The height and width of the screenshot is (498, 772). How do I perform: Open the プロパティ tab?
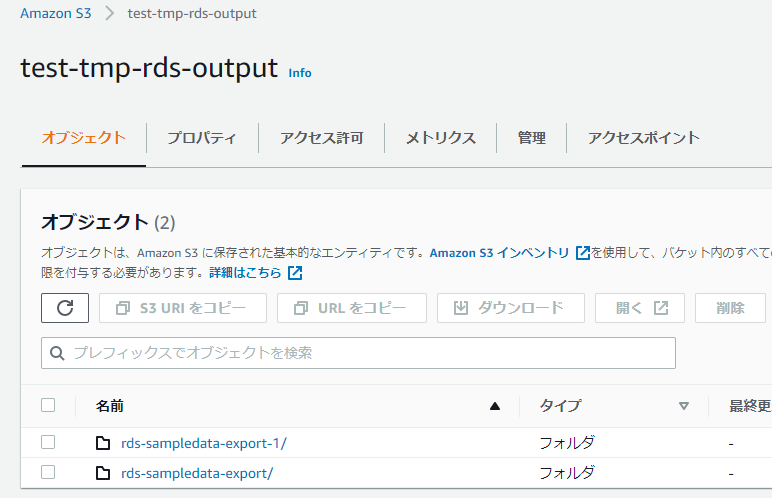[x=202, y=138]
